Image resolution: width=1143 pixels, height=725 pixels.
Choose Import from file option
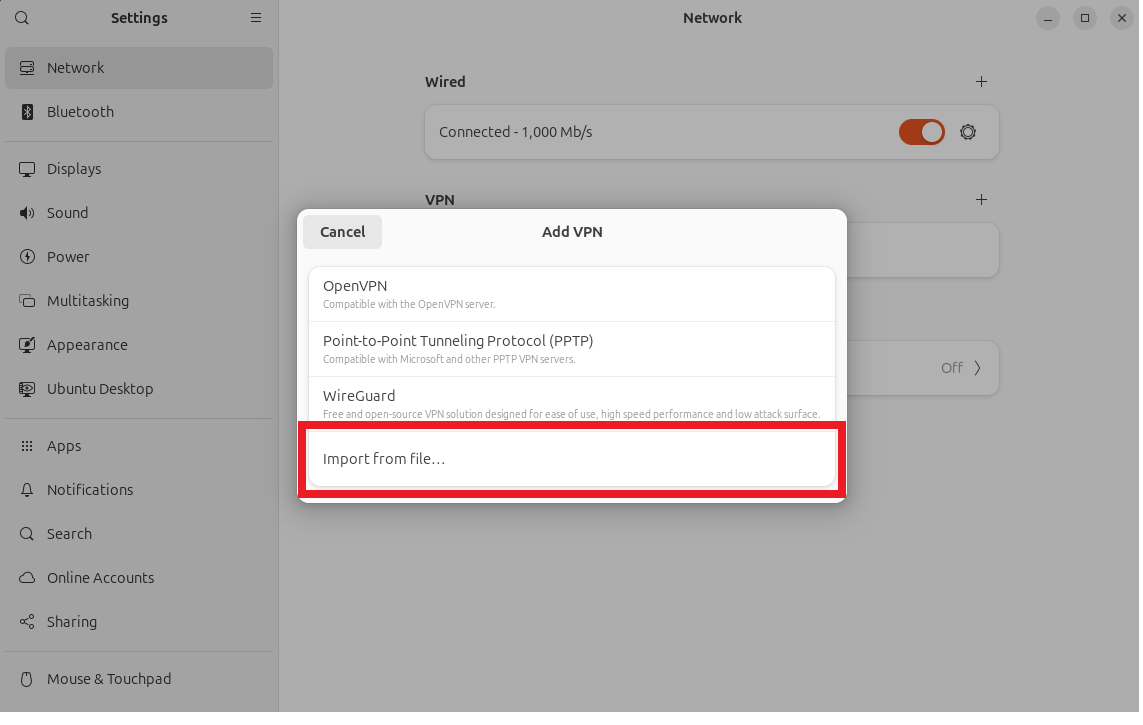[572, 459]
